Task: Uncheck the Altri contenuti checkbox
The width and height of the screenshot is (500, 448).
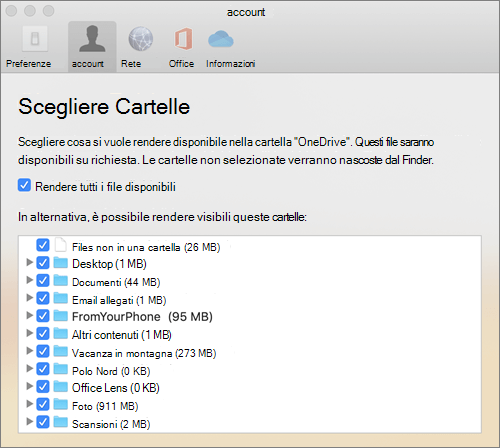Action: (43, 333)
